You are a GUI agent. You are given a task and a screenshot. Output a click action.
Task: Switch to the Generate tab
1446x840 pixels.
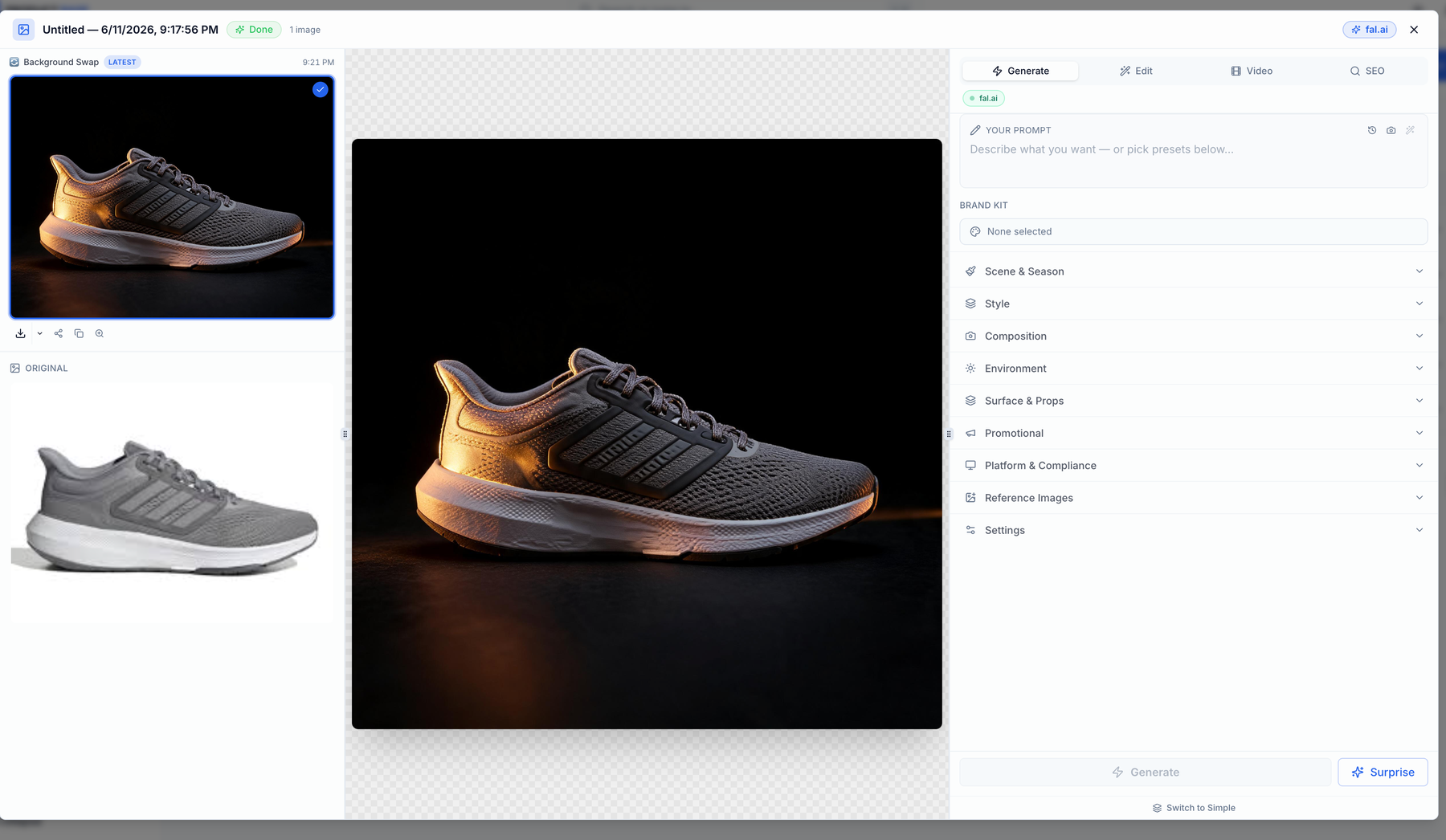1020,71
